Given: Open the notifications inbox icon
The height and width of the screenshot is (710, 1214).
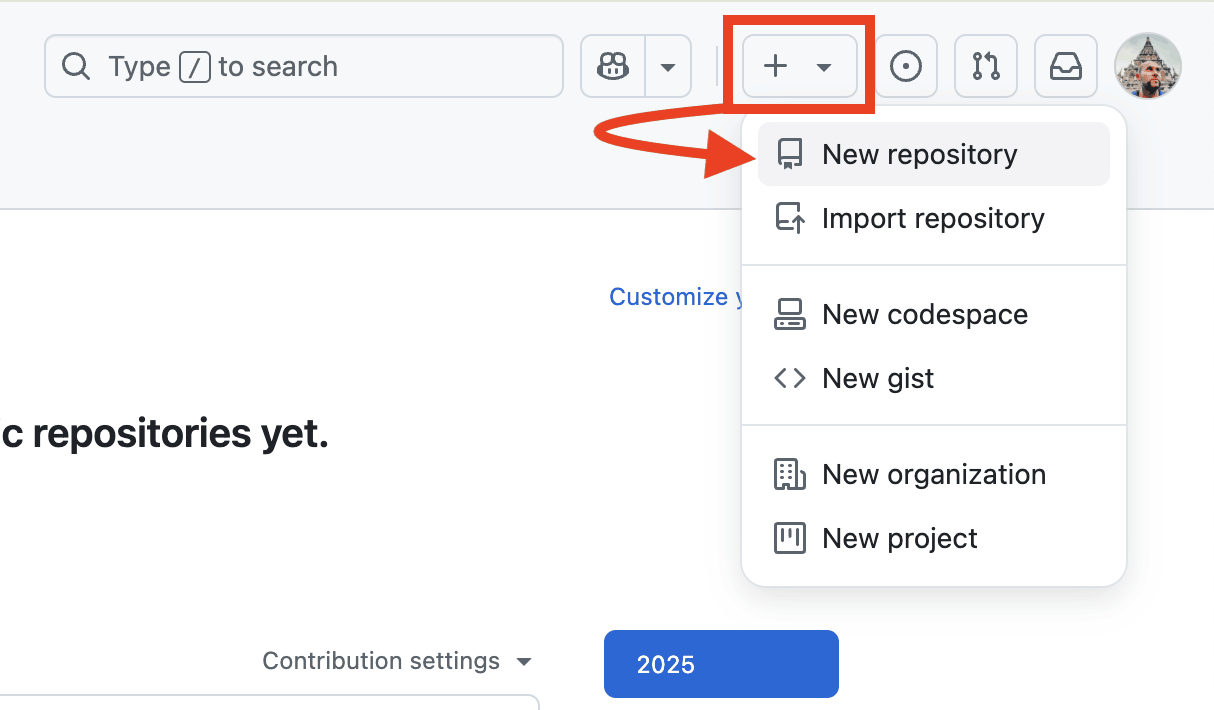Looking at the screenshot, I should 1065,66.
